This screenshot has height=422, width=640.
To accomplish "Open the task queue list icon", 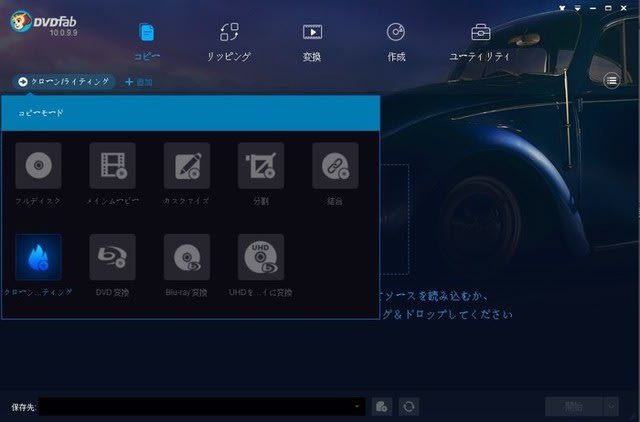I will point(611,81).
